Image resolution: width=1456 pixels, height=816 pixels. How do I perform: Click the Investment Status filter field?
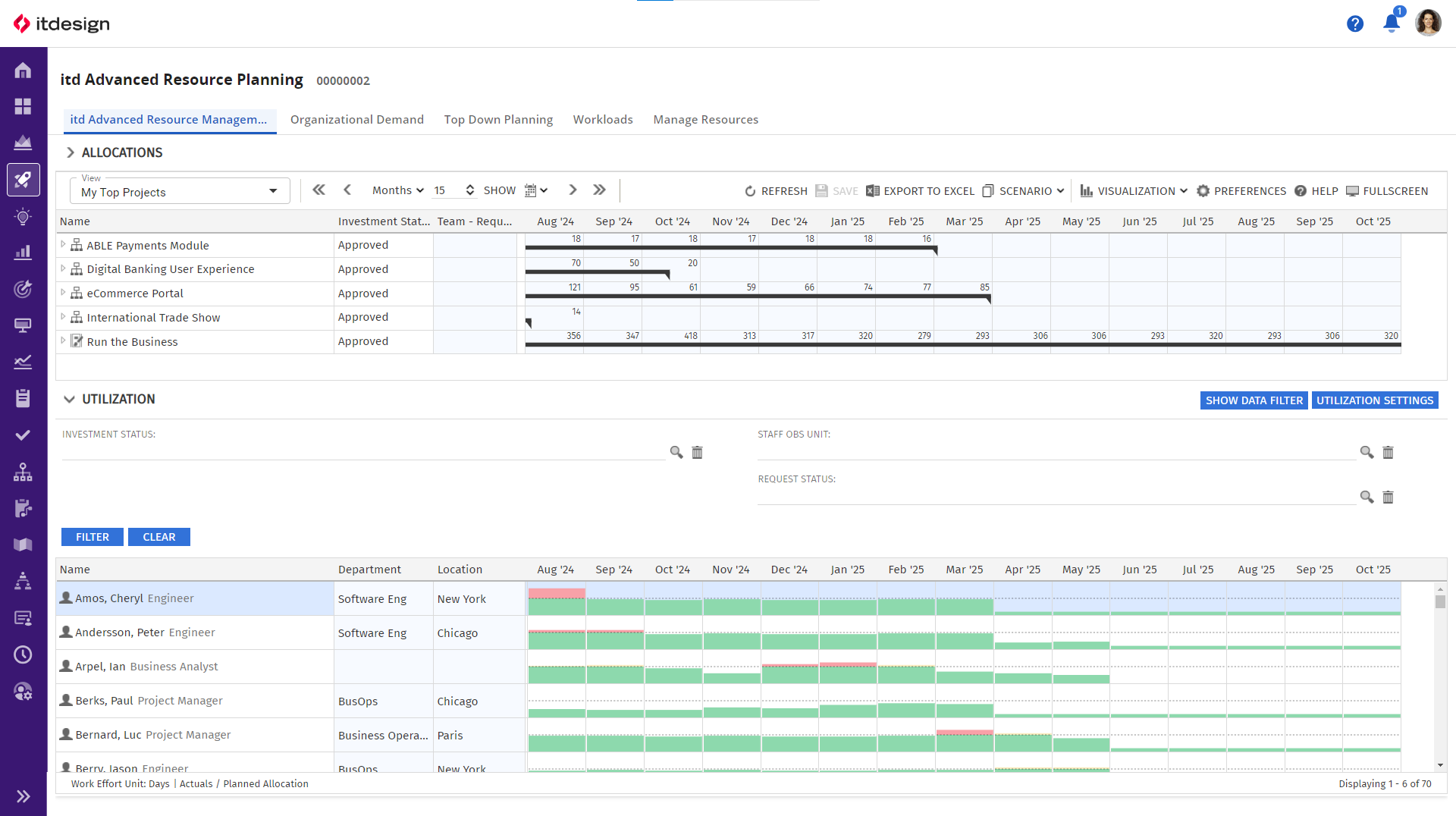364,452
